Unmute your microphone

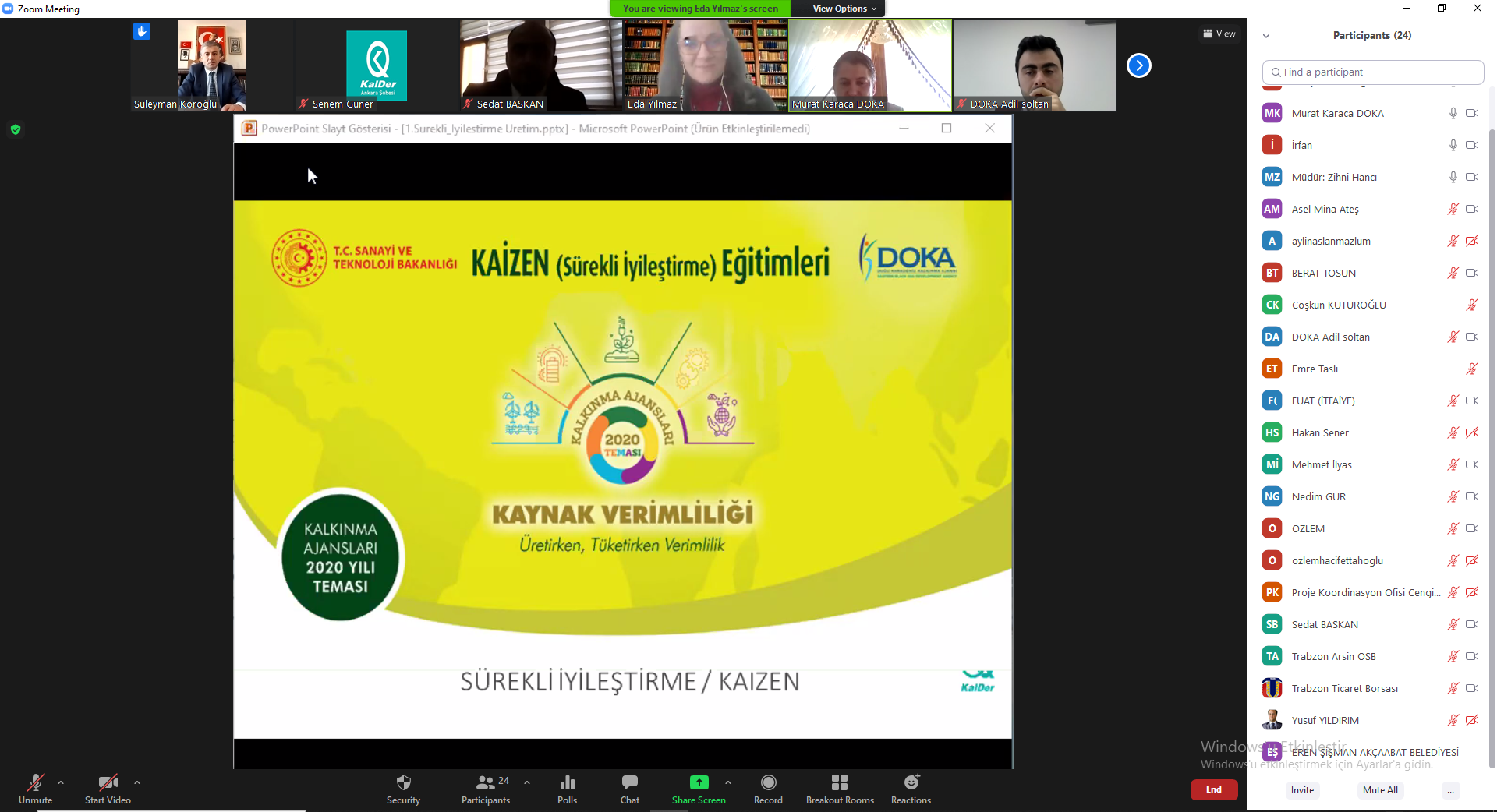[35, 783]
